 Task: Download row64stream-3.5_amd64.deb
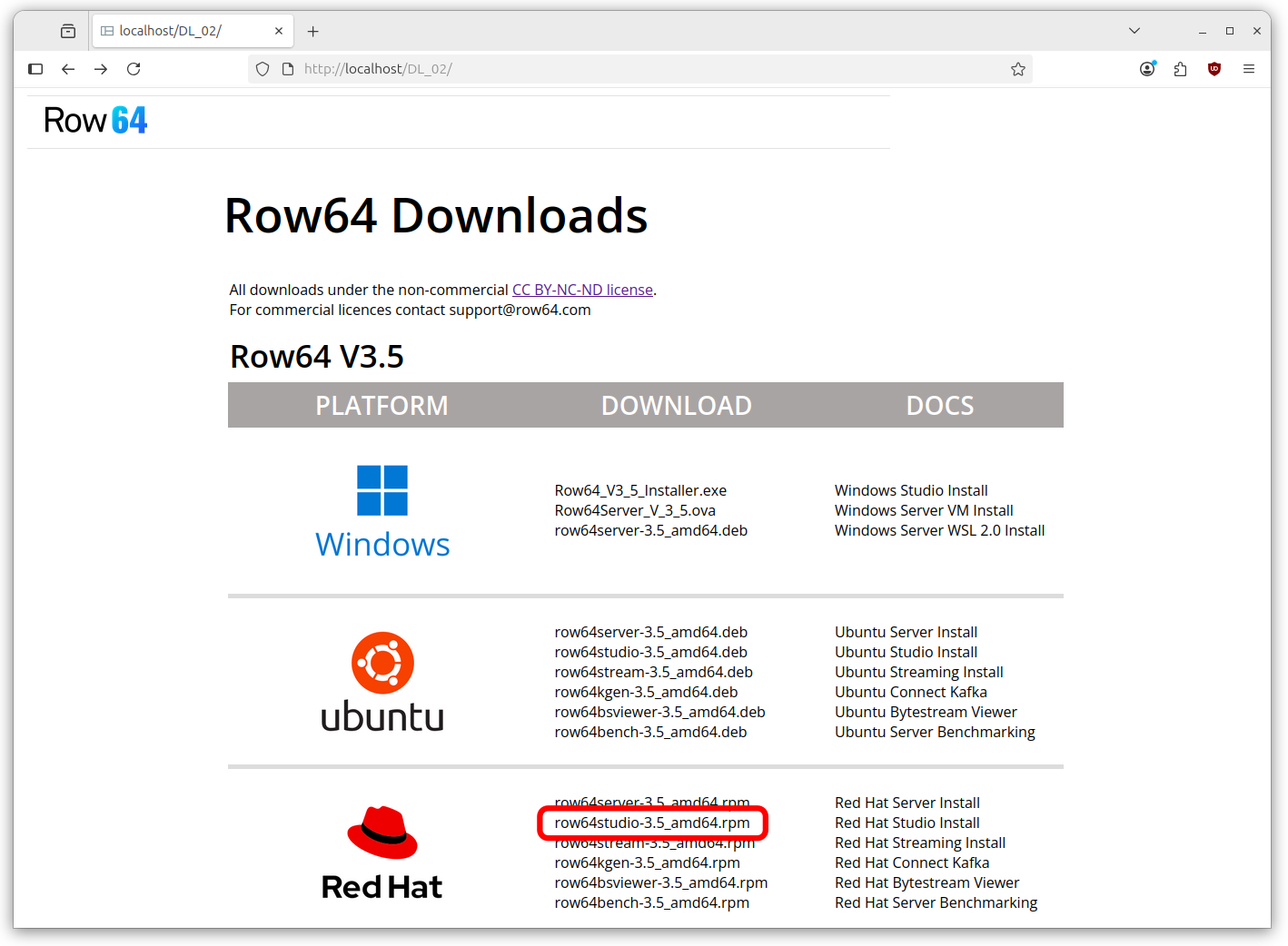point(653,672)
